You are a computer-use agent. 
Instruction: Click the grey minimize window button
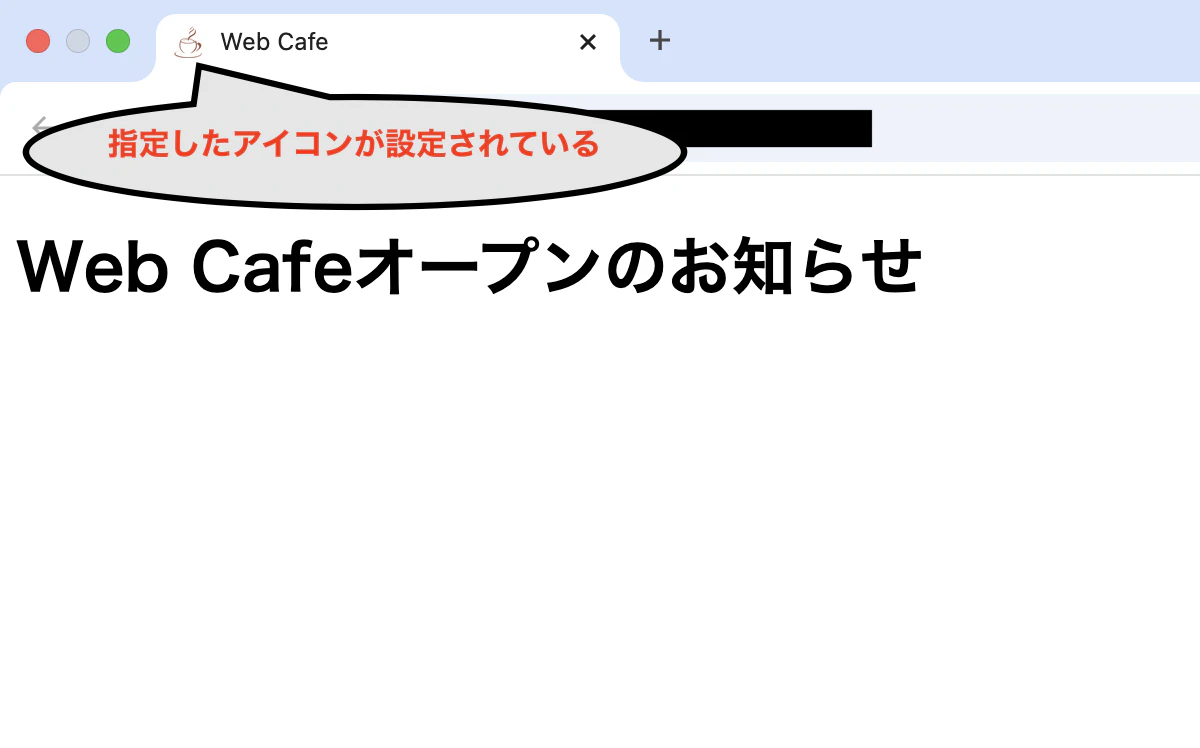click(78, 41)
